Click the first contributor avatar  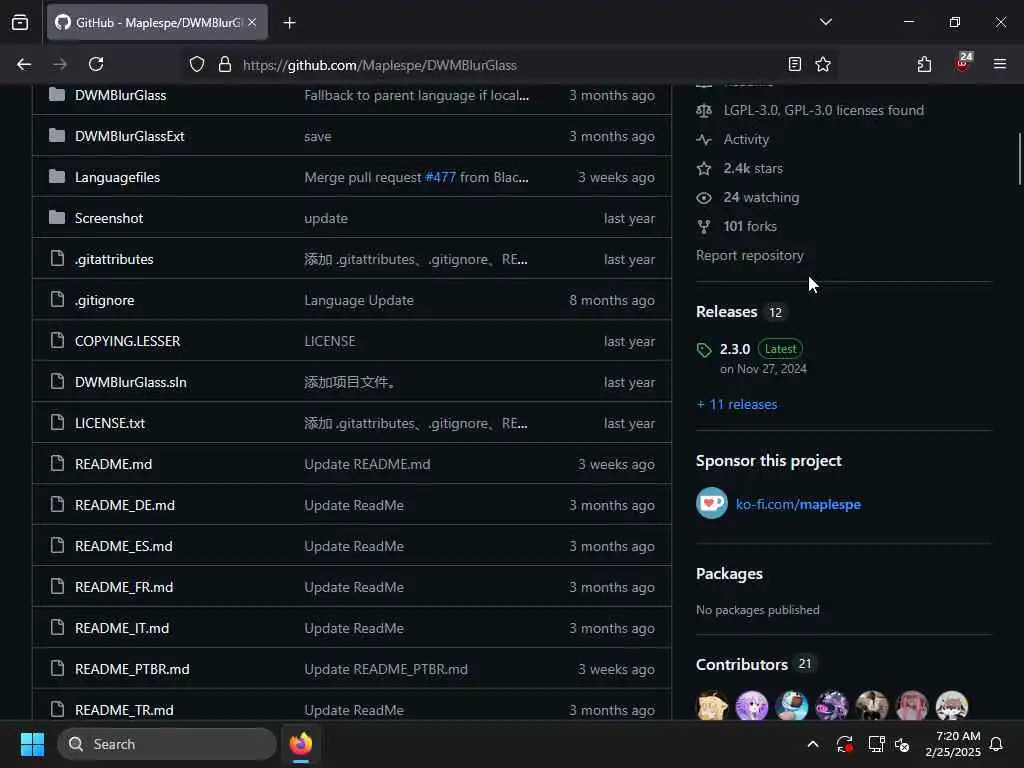tap(712, 706)
